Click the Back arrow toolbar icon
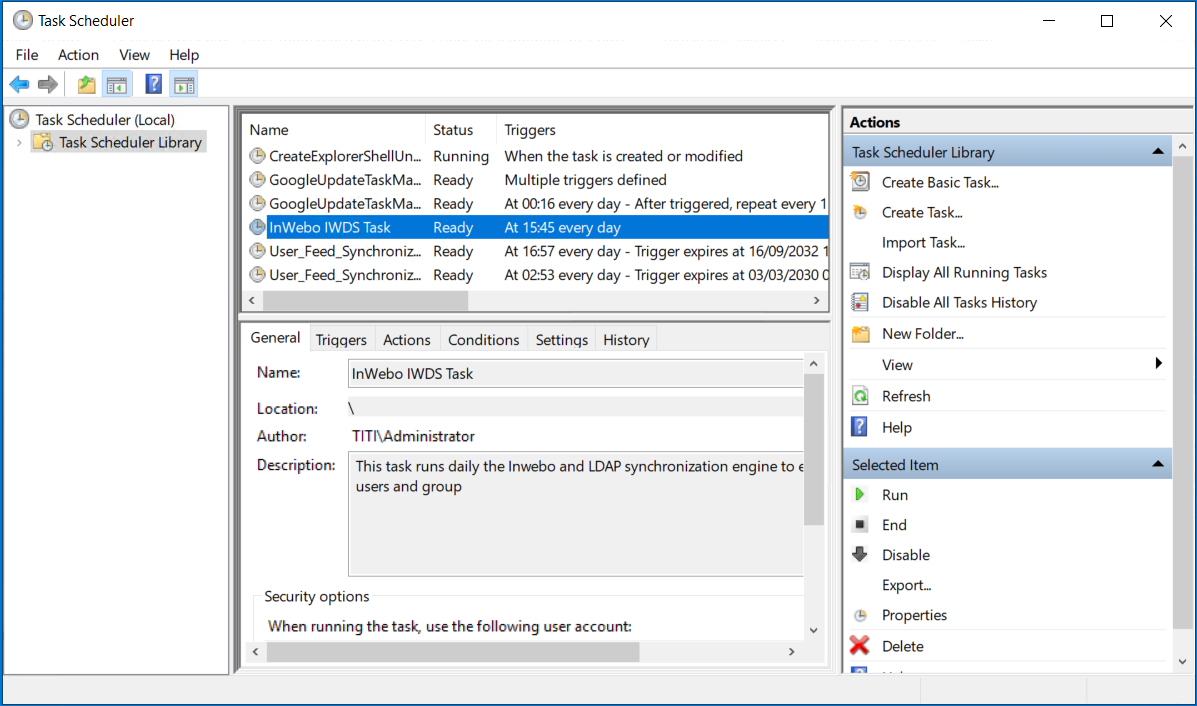 point(19,85)
